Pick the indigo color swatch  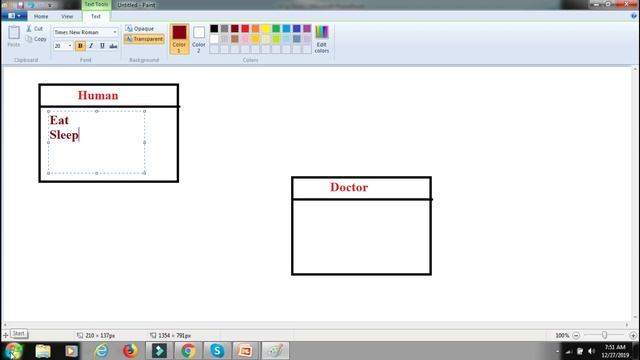297,28
